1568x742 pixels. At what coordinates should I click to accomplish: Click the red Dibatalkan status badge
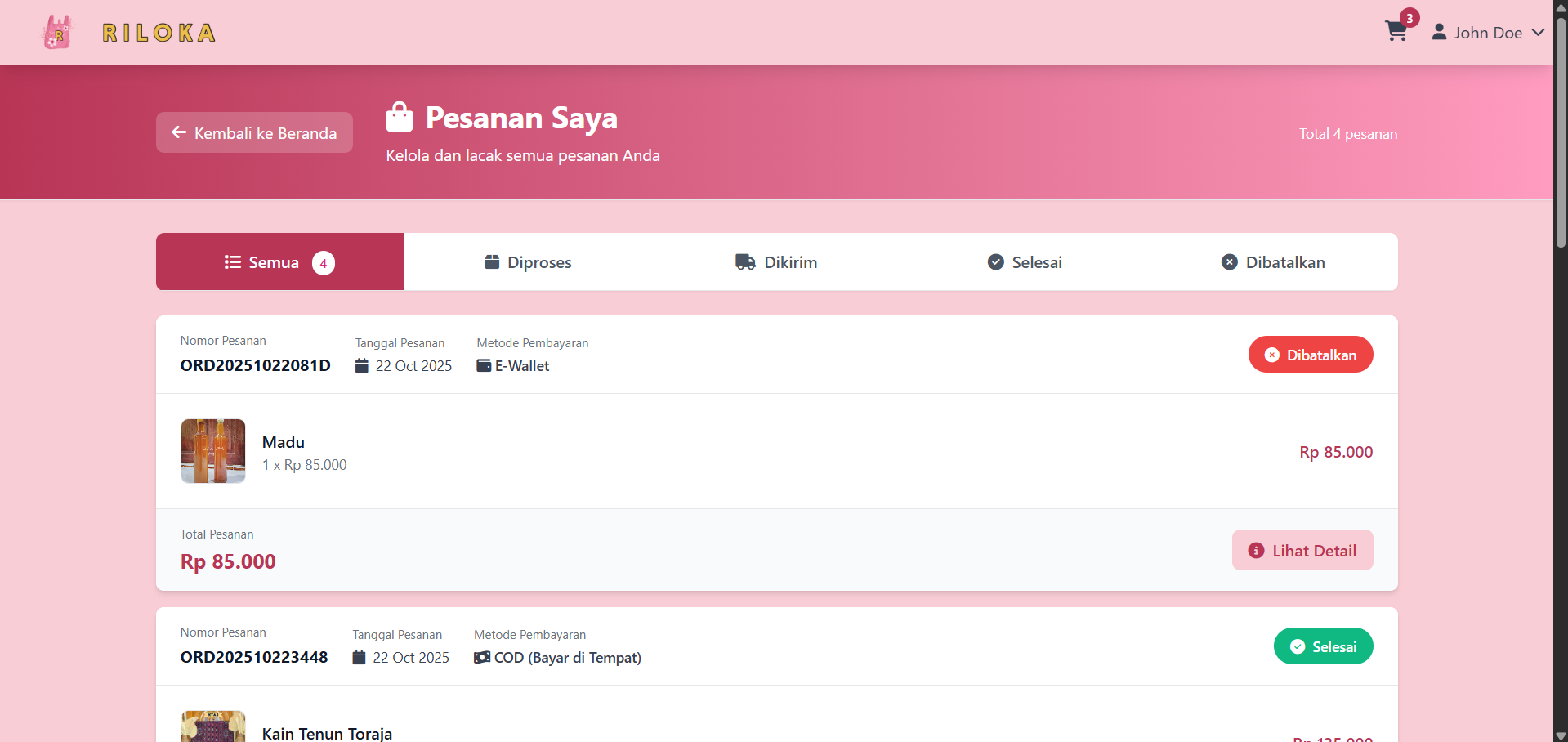click(x=1311, y=355)
